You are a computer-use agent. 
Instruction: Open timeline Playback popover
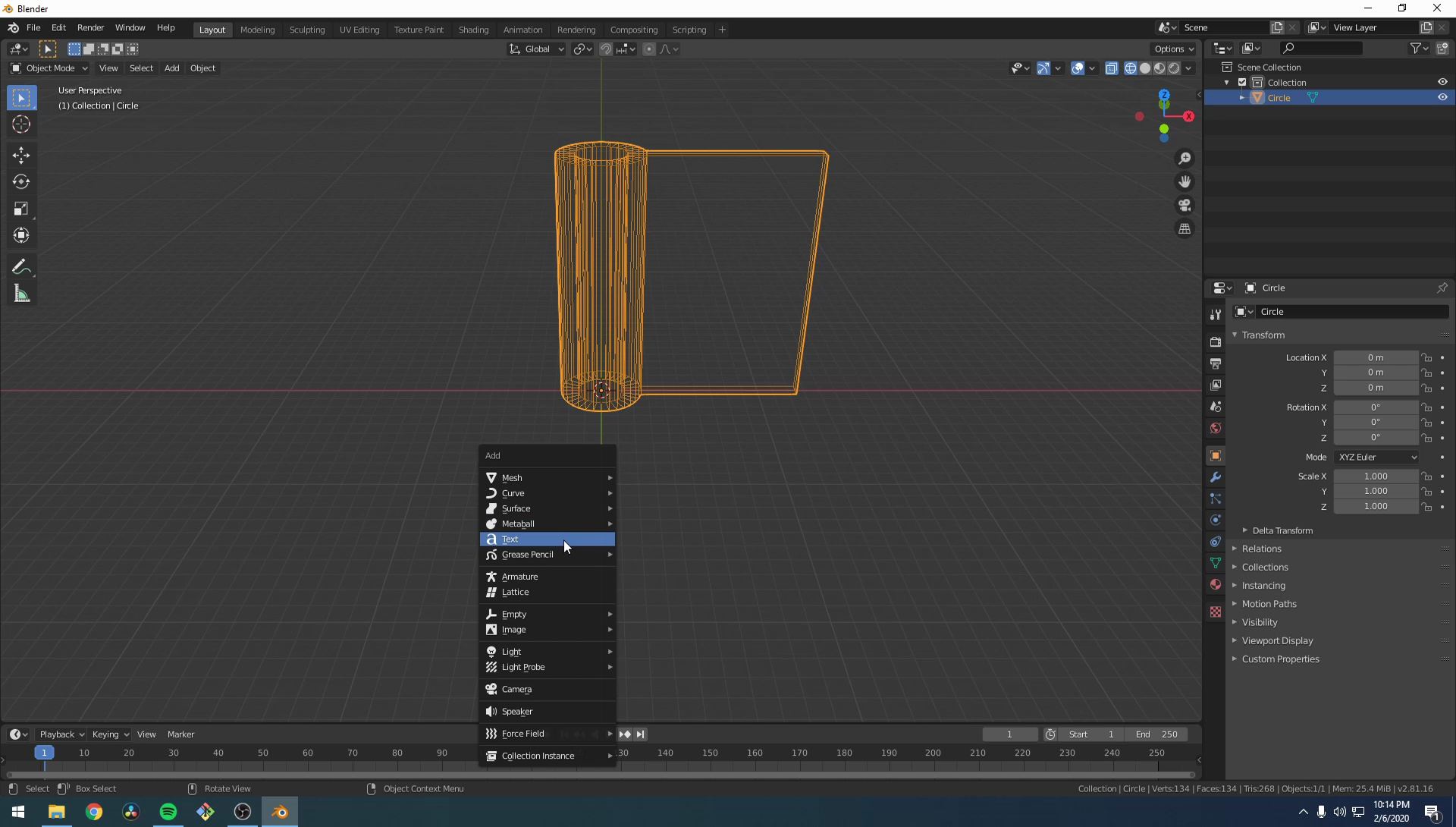tap(61, 734)
